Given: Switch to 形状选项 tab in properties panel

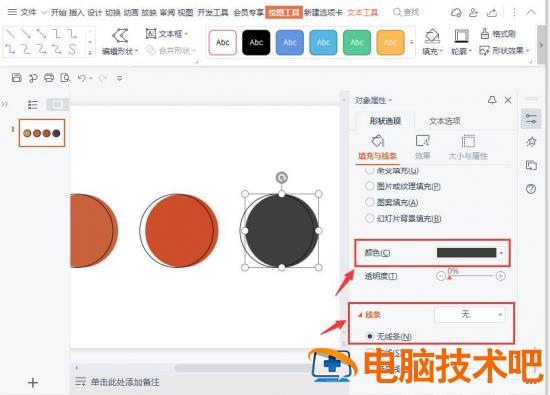Looking at the screenshot, I should (385, 121).
